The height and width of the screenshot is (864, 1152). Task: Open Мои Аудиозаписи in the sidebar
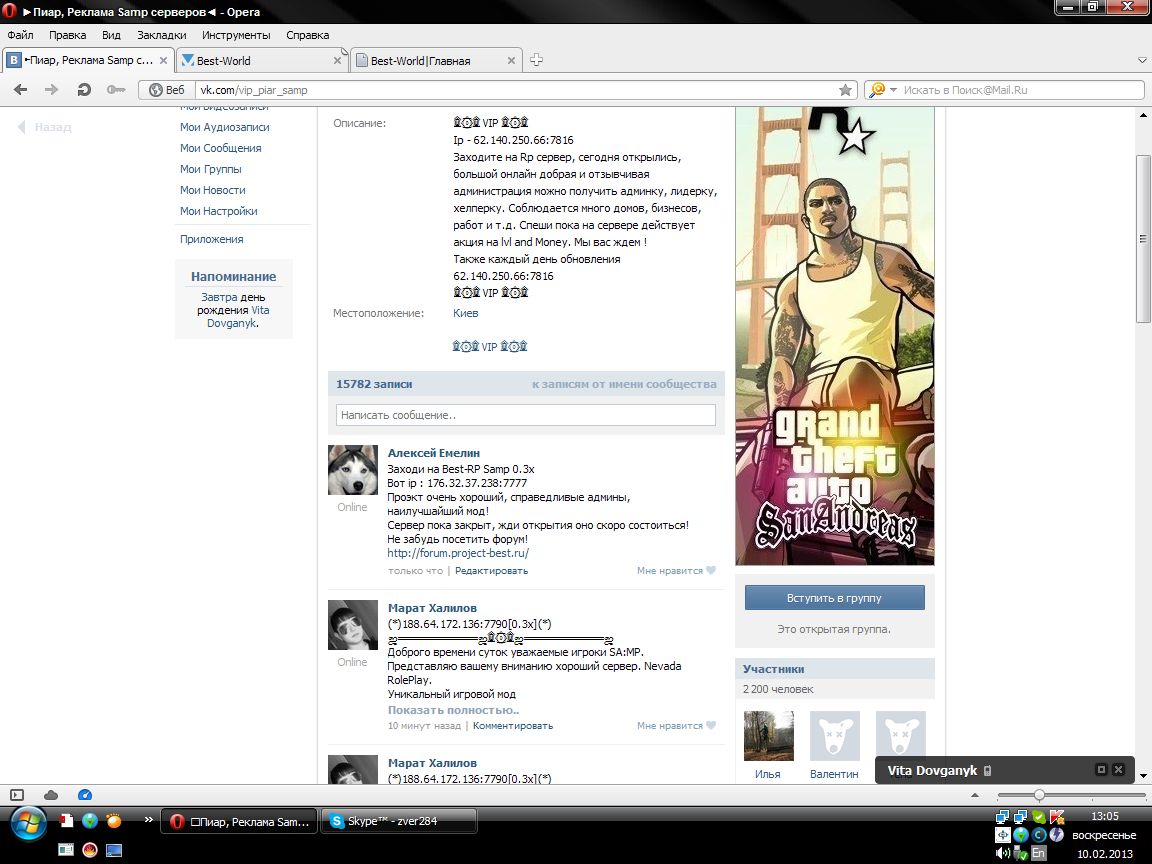(225, 127)
